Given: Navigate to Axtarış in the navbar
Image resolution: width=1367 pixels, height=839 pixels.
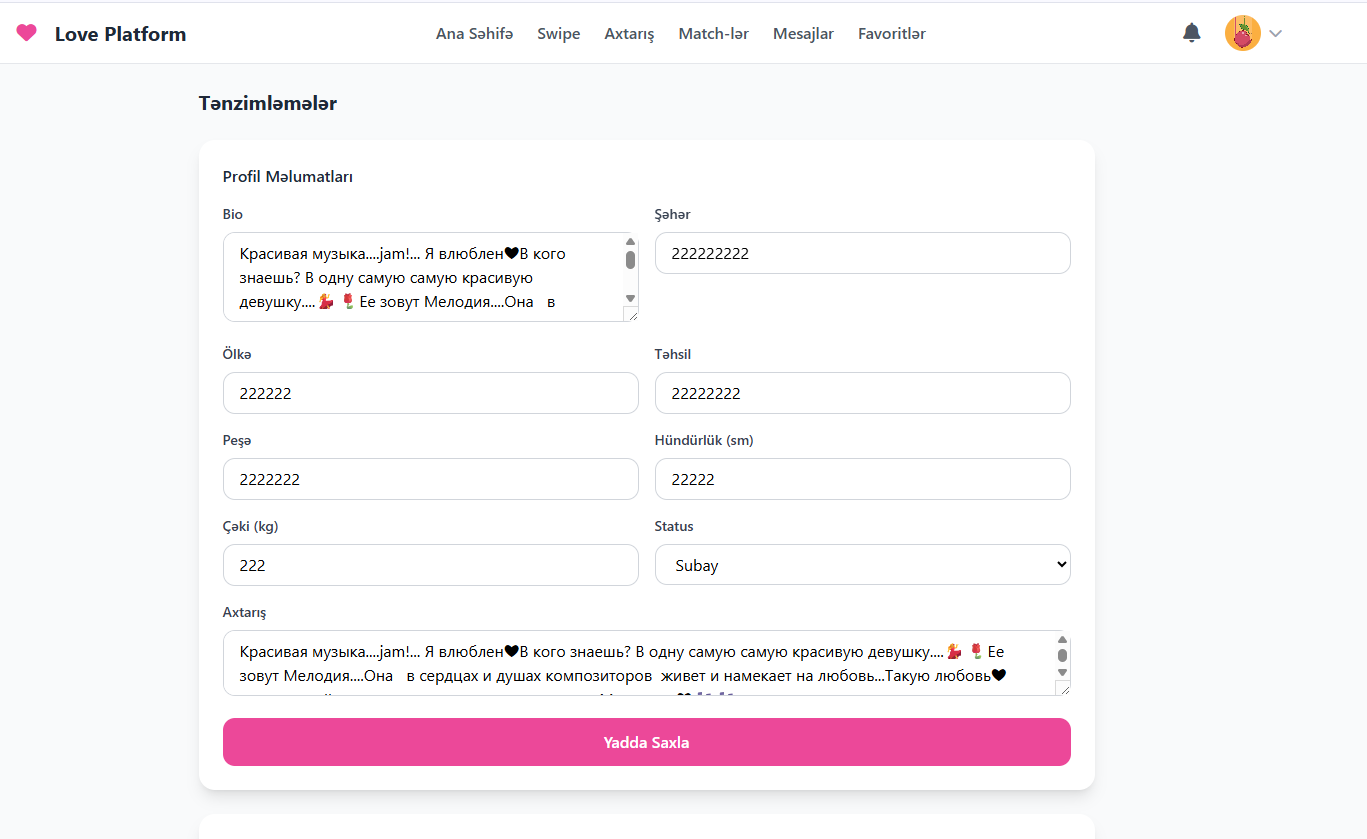Looking at the screenshot, I should tap(629, 34).
